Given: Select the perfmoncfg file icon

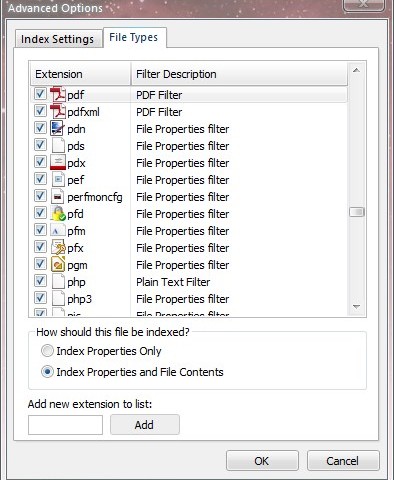Looking at the screenshot, I should point(58,196).
